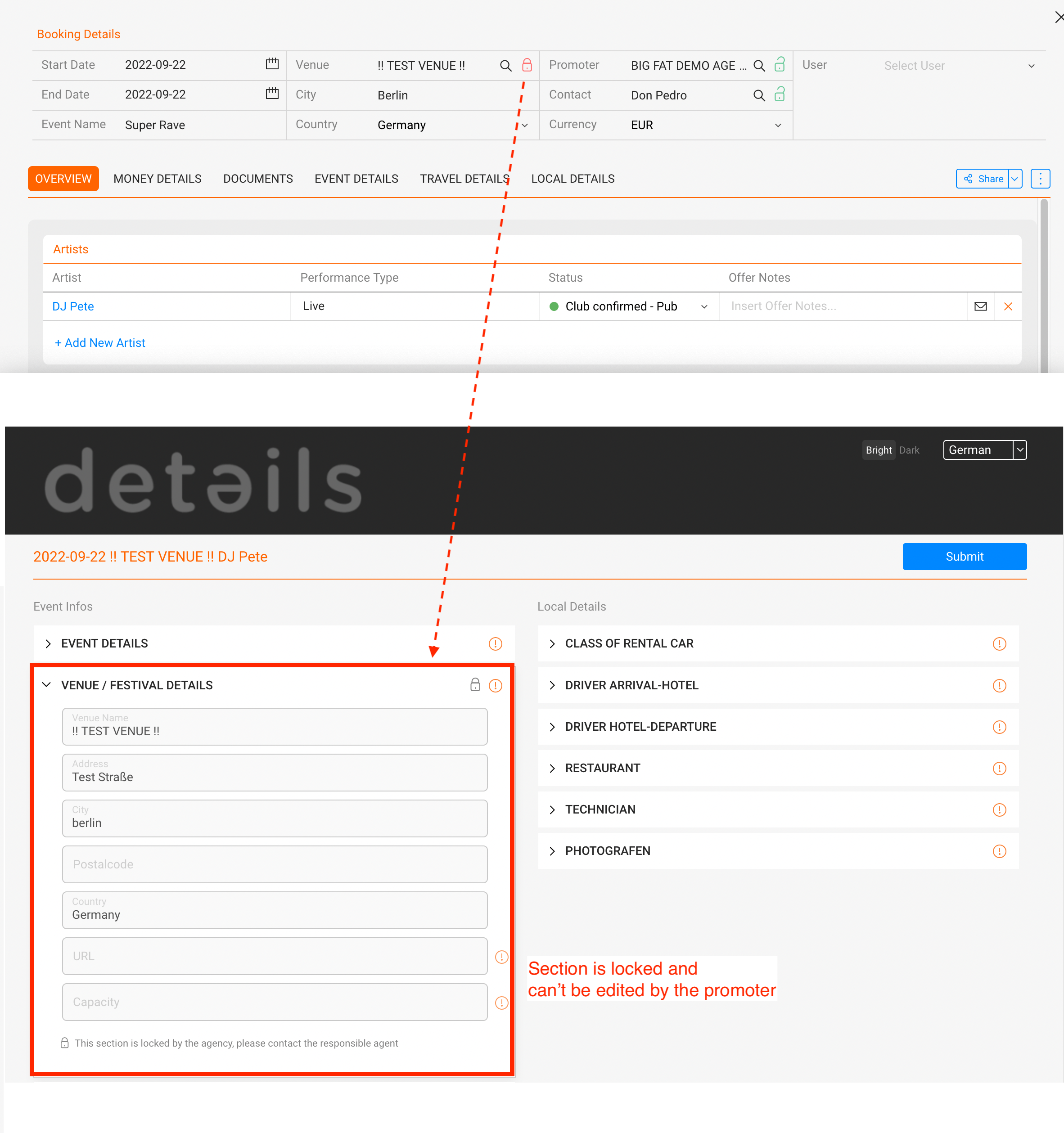Screen dimensions: 1064x1133
Task: Remove DJ Pete using the red X icon
Action: (1008, 306)
